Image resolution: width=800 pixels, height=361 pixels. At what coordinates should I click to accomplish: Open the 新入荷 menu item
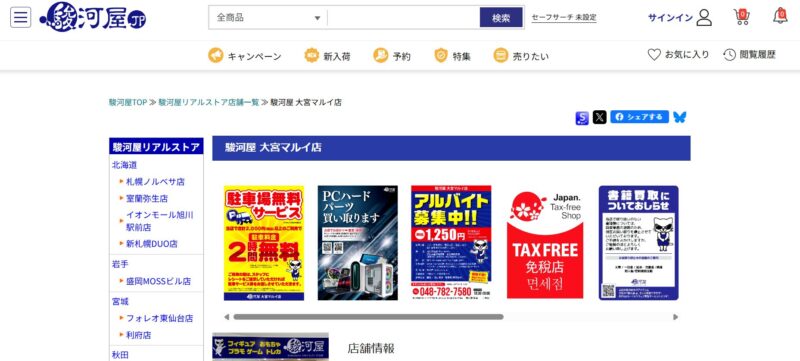point(328,56)
